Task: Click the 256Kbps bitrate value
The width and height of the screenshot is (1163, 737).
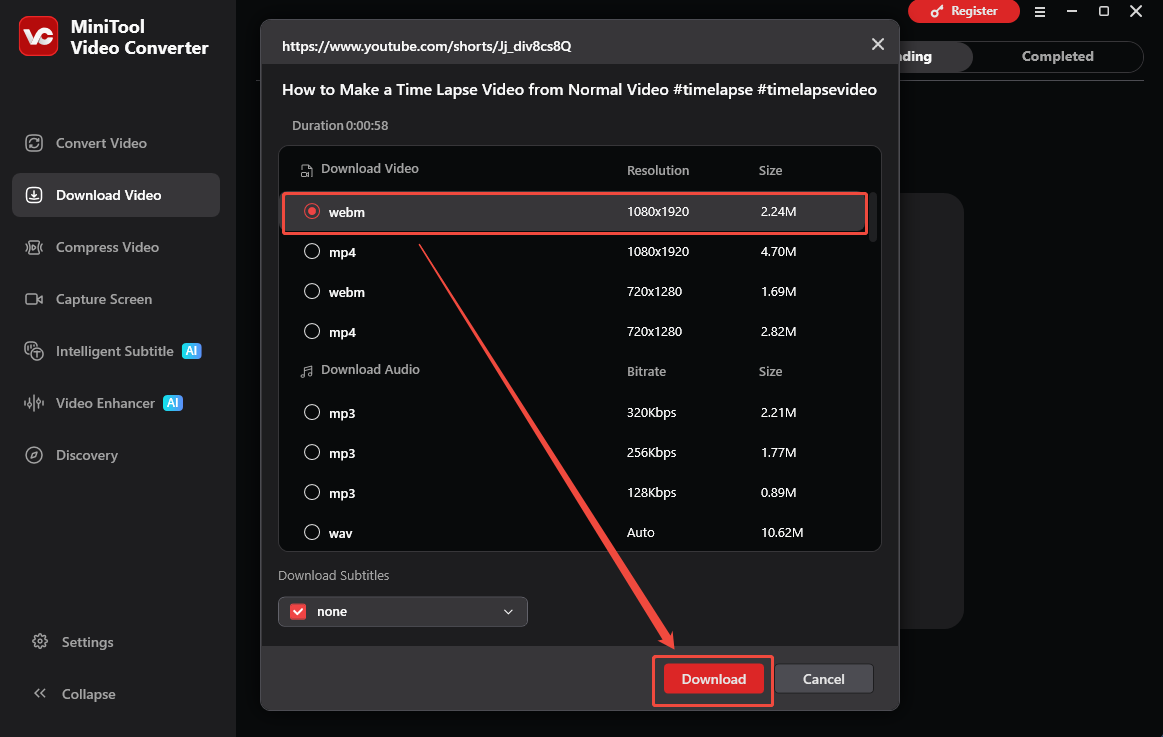Action: click(x=651, y=452)
